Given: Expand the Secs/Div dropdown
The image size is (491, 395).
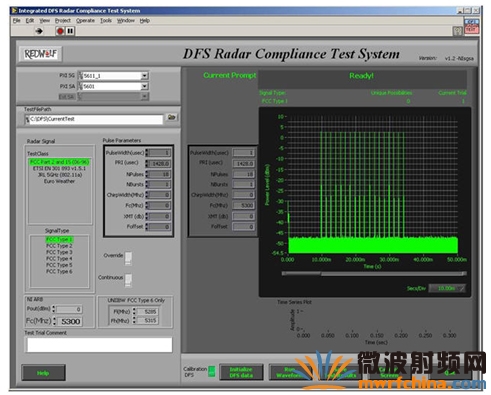Looking at the screenshot, I should point(447,288).
